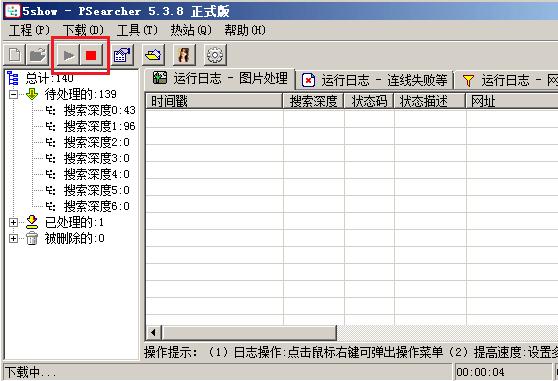Screen dimensions: 558x381
Task: Click the branch icon beside 搜索深度1:96
Action: tap(51, 126)
